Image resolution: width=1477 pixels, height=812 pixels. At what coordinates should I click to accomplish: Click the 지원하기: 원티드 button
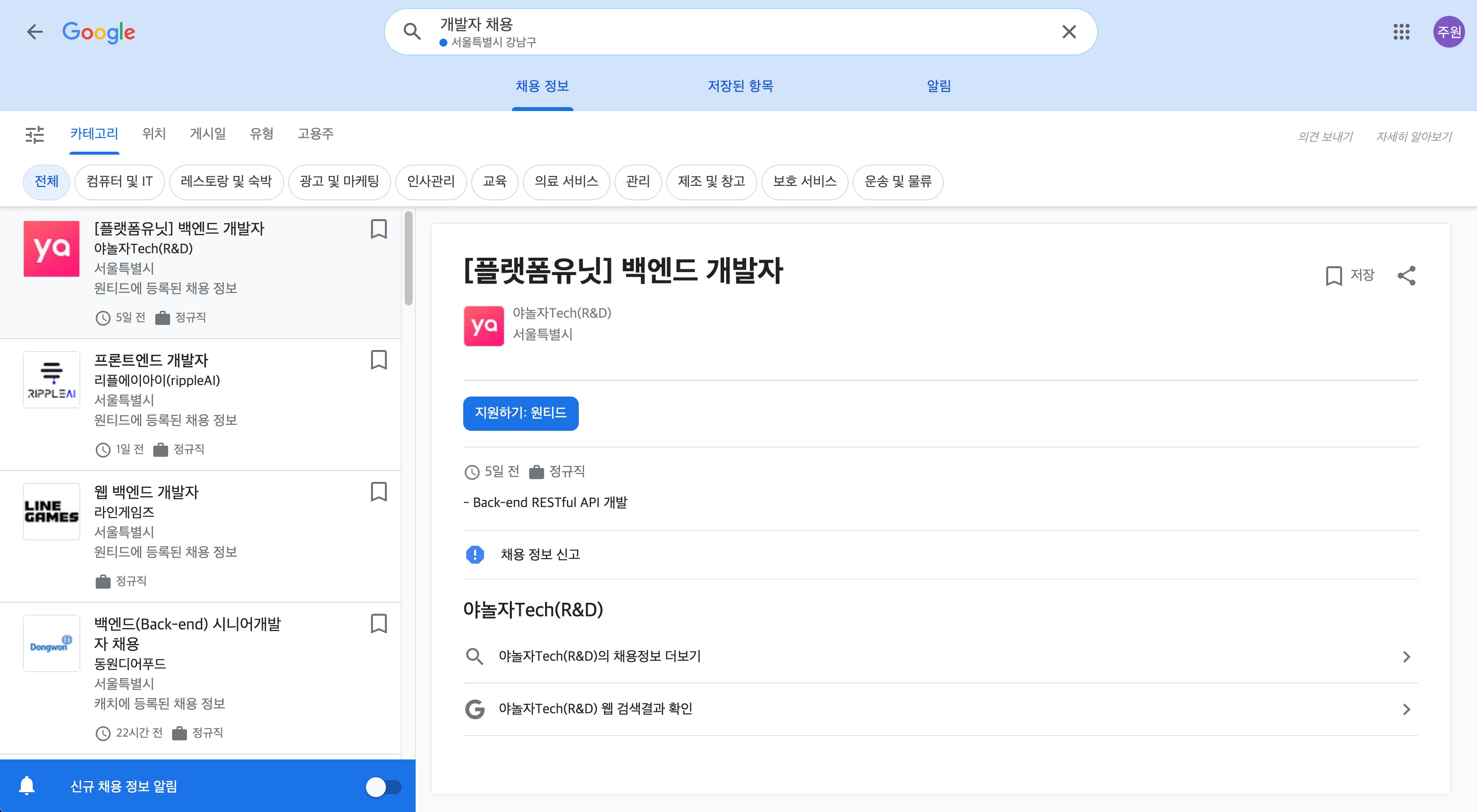(521, 413)
